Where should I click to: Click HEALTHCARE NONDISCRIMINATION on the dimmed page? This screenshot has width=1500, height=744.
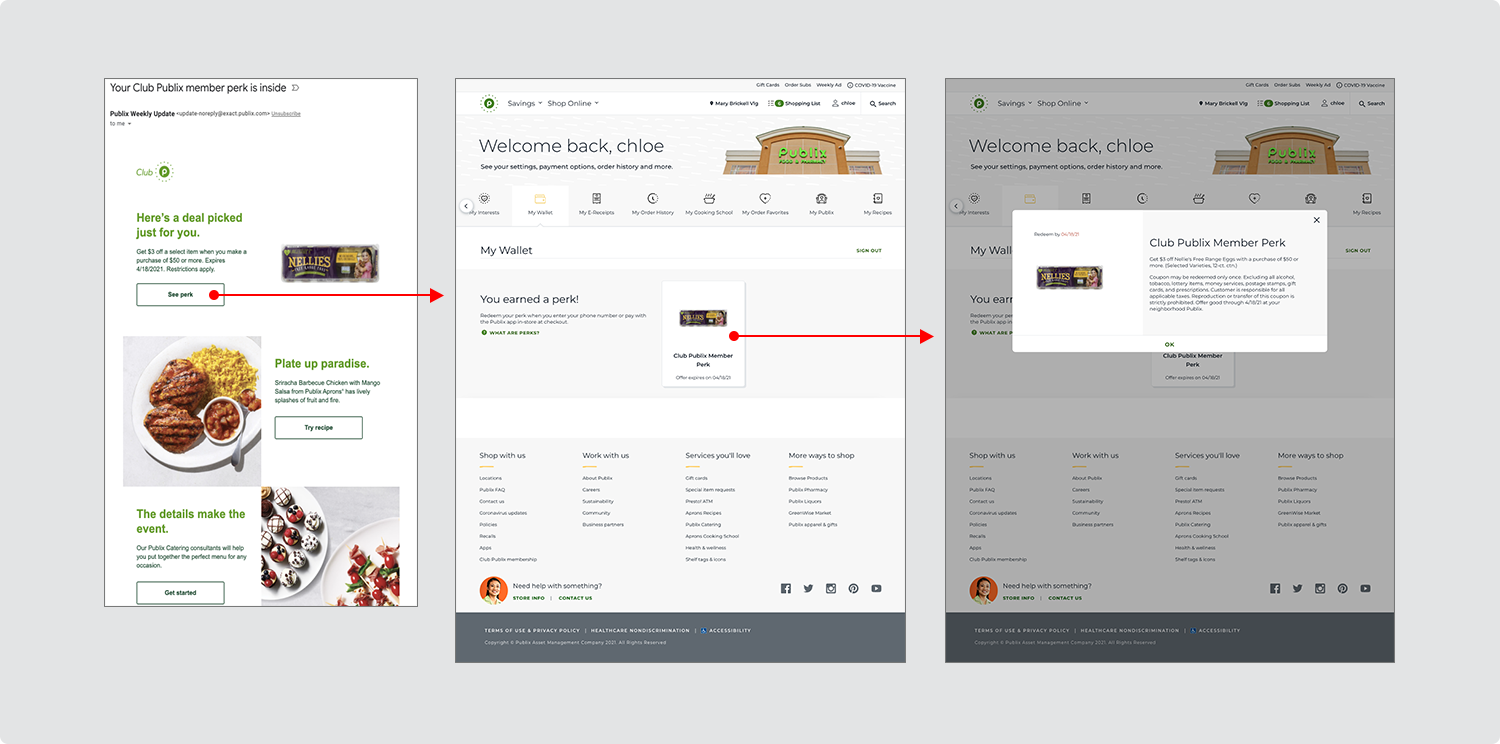click(x=1130, y=630)
